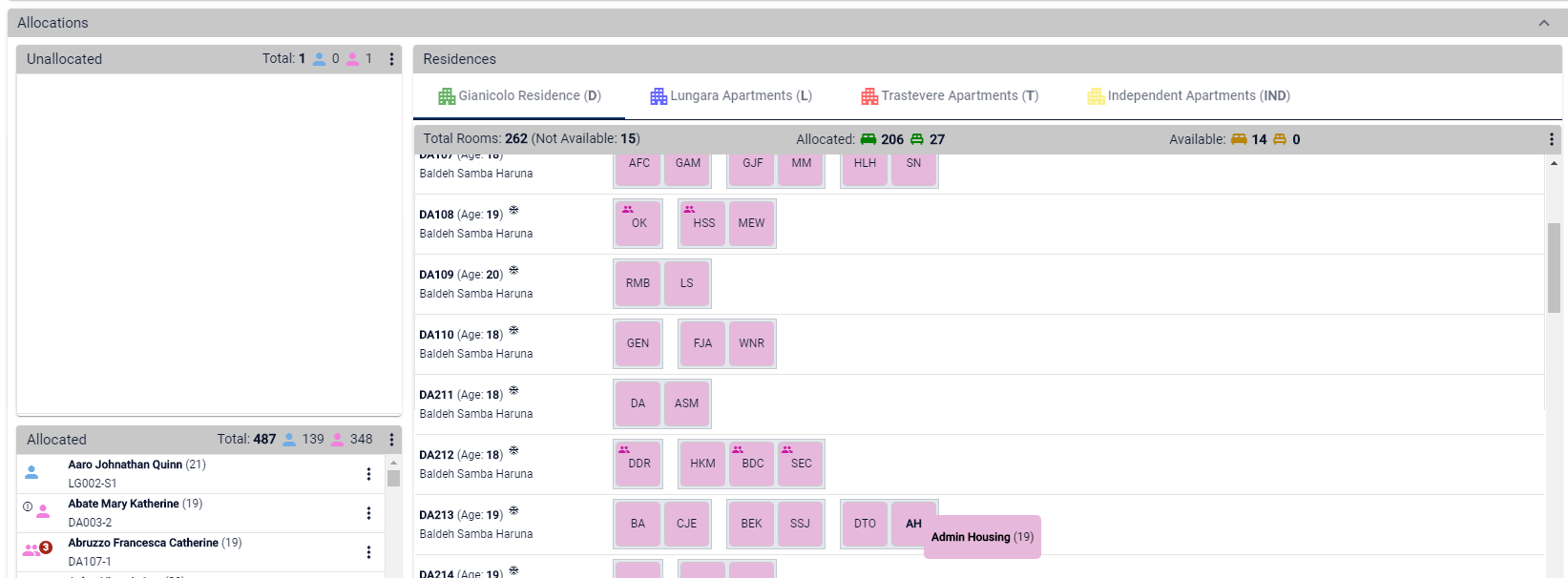Click the orange available bed icon beside 14
1568x578 pixels.
[x=1239, y=139]
